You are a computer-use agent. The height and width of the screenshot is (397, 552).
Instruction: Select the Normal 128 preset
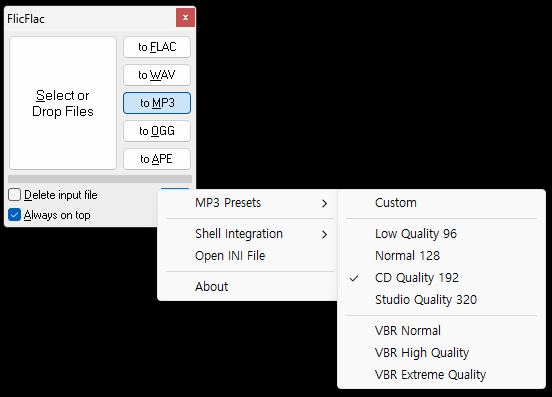pyautogui.click(x=441, y=256)
